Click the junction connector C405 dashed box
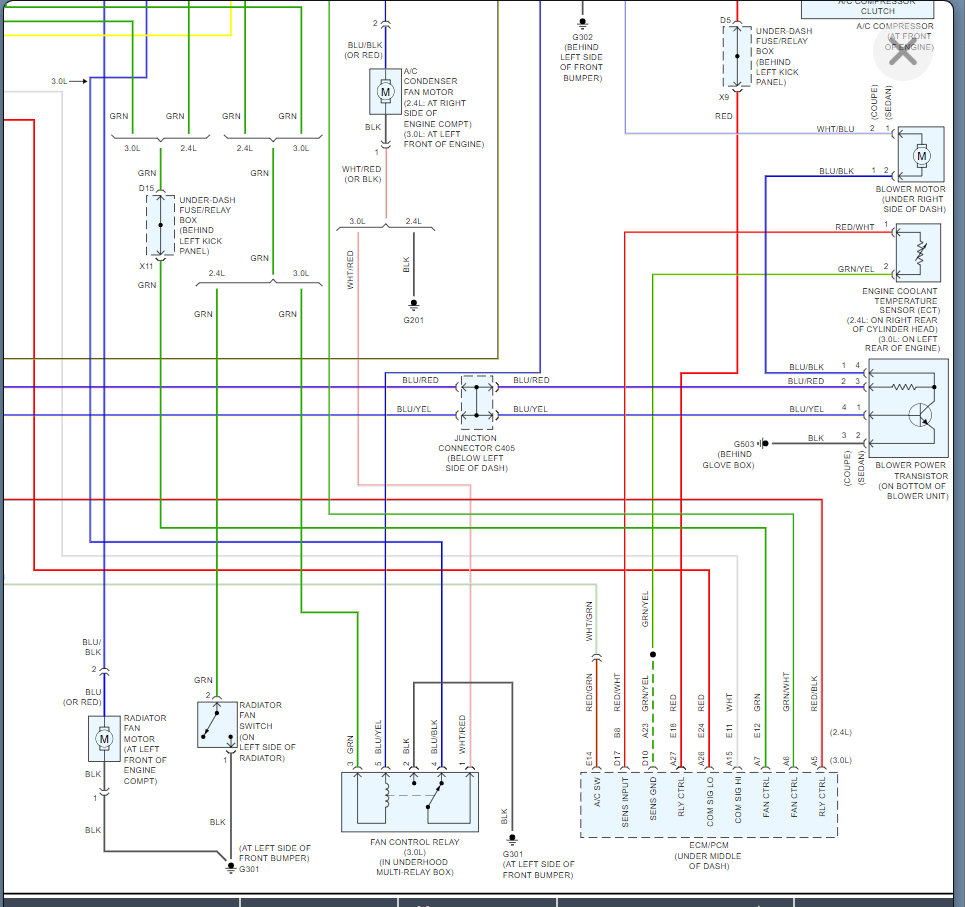Screen dimensions: 965x907 [477, 402]
